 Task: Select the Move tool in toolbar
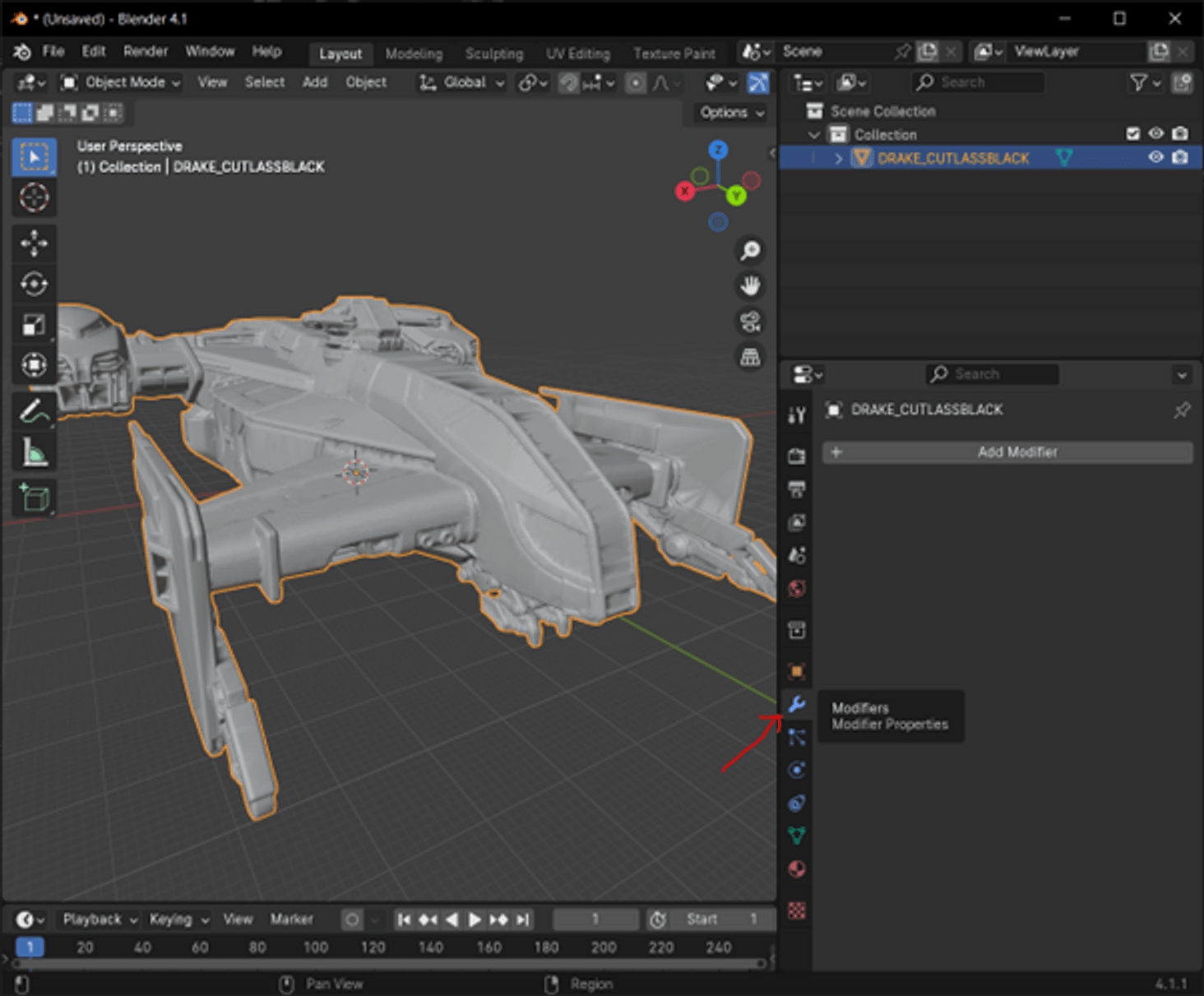(34, 243)
